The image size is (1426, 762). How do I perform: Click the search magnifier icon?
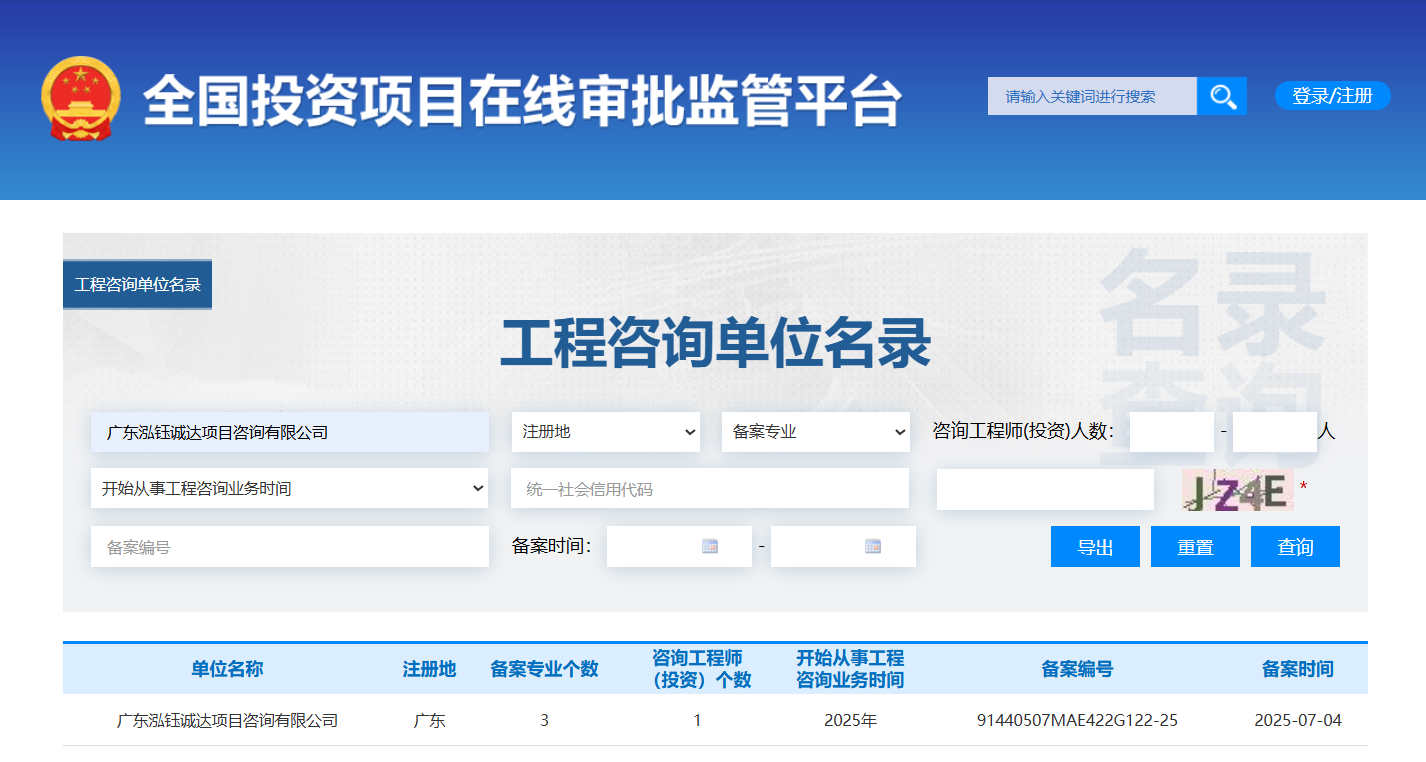point(1222,96)
